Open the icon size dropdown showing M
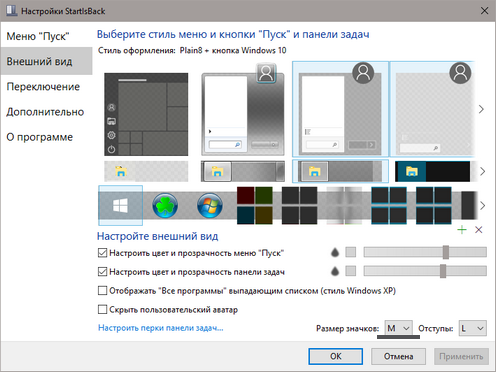Viewport: 496px width, 372px height. [x=398, y=328]
